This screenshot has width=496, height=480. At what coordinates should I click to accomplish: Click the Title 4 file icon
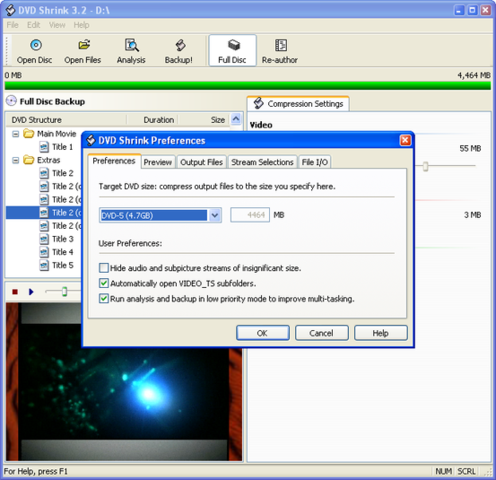pos(44,252)
